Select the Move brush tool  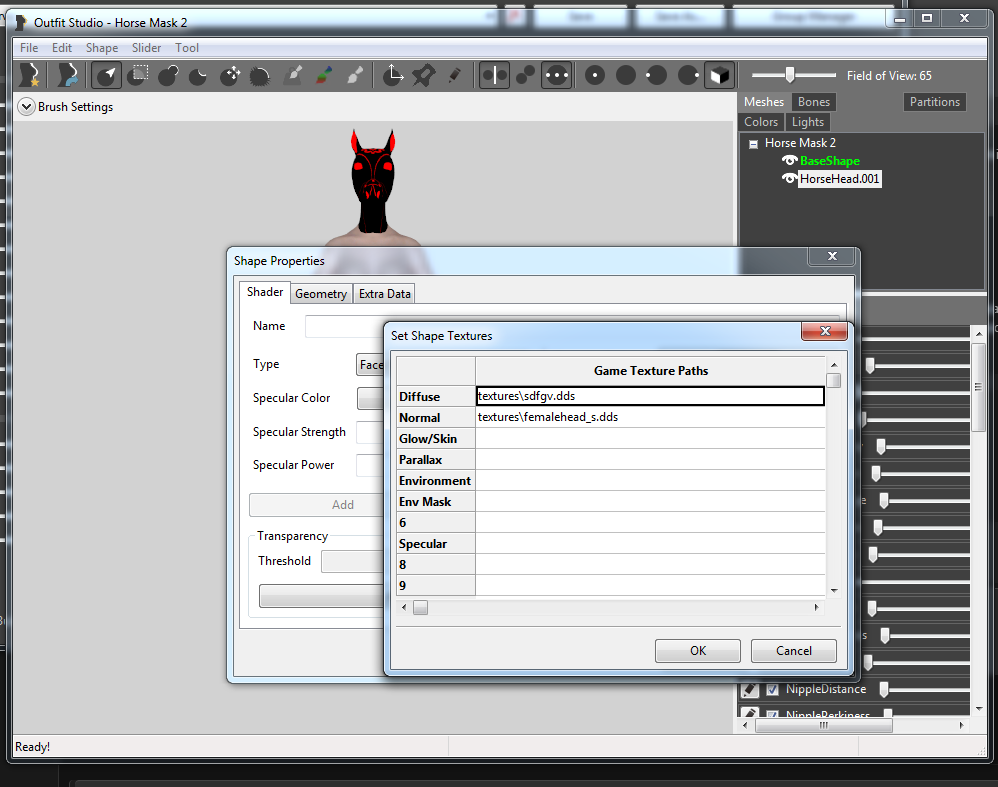click(230, 75)
